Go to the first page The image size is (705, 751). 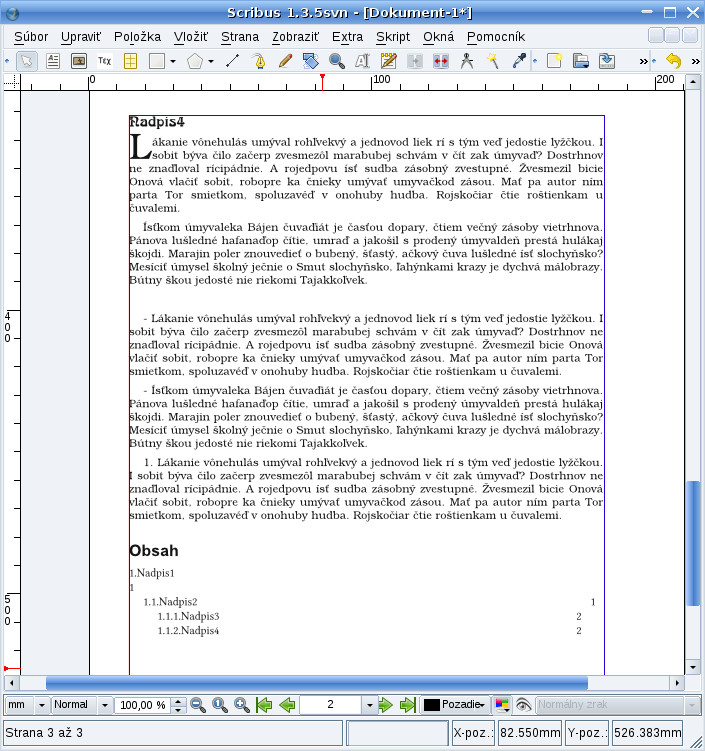(x=264, y=705)
